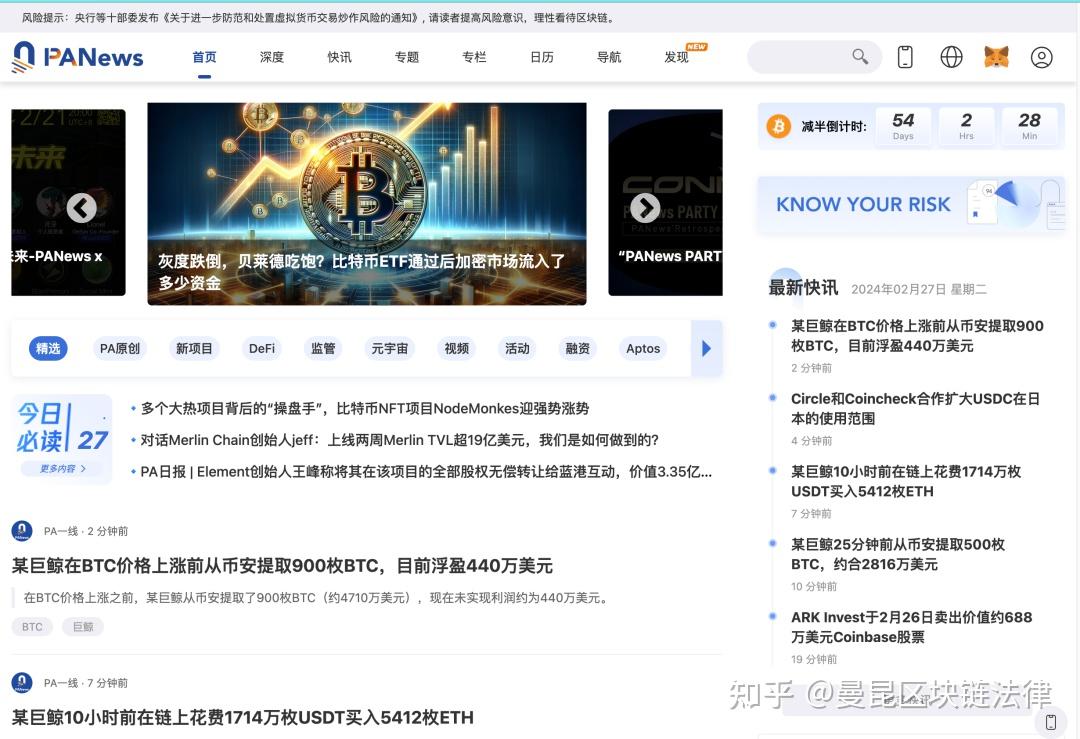Select the DeFi category pill
The height and width of the screenshot is (739, 1080).
click(262, 348)
